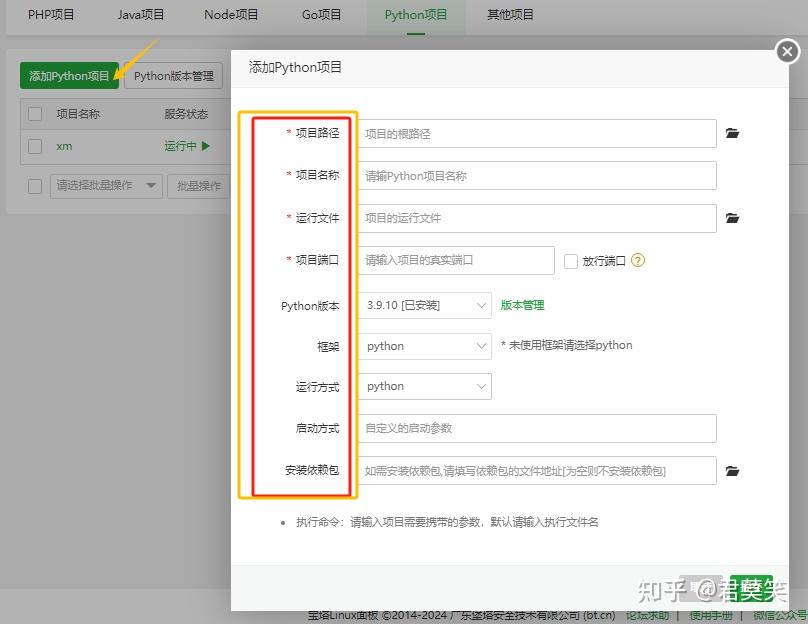Viewport: 808px width, 624px height.
Task: Click the 运行中 status link
Action: coord(180,146)
